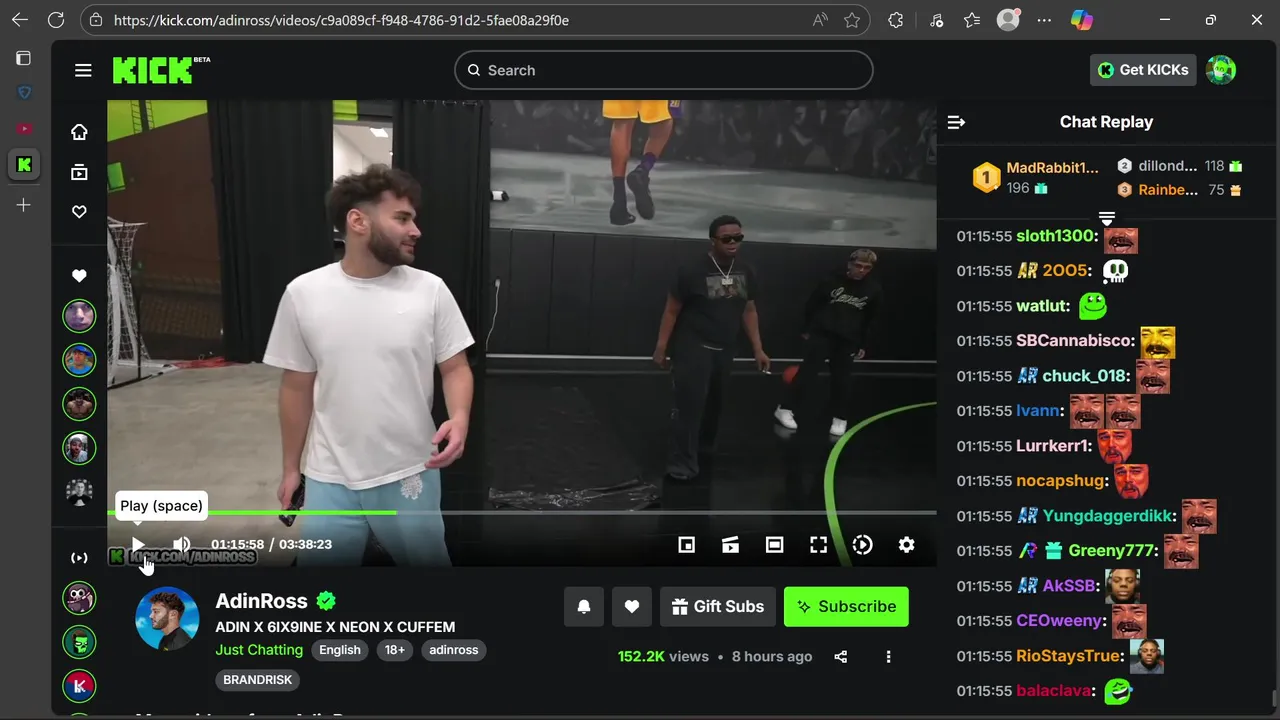
Task: Open user profile avatar menu
Action: (1221, 70)
